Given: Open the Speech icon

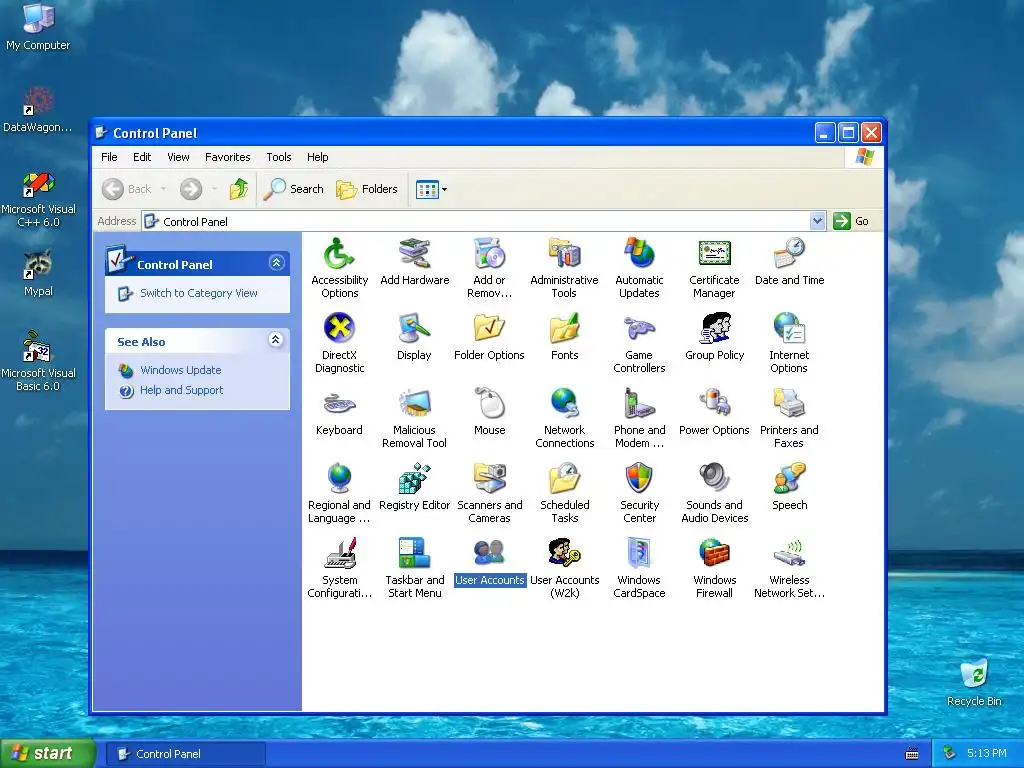Looking at the screenshot, I should pos(789,479).
